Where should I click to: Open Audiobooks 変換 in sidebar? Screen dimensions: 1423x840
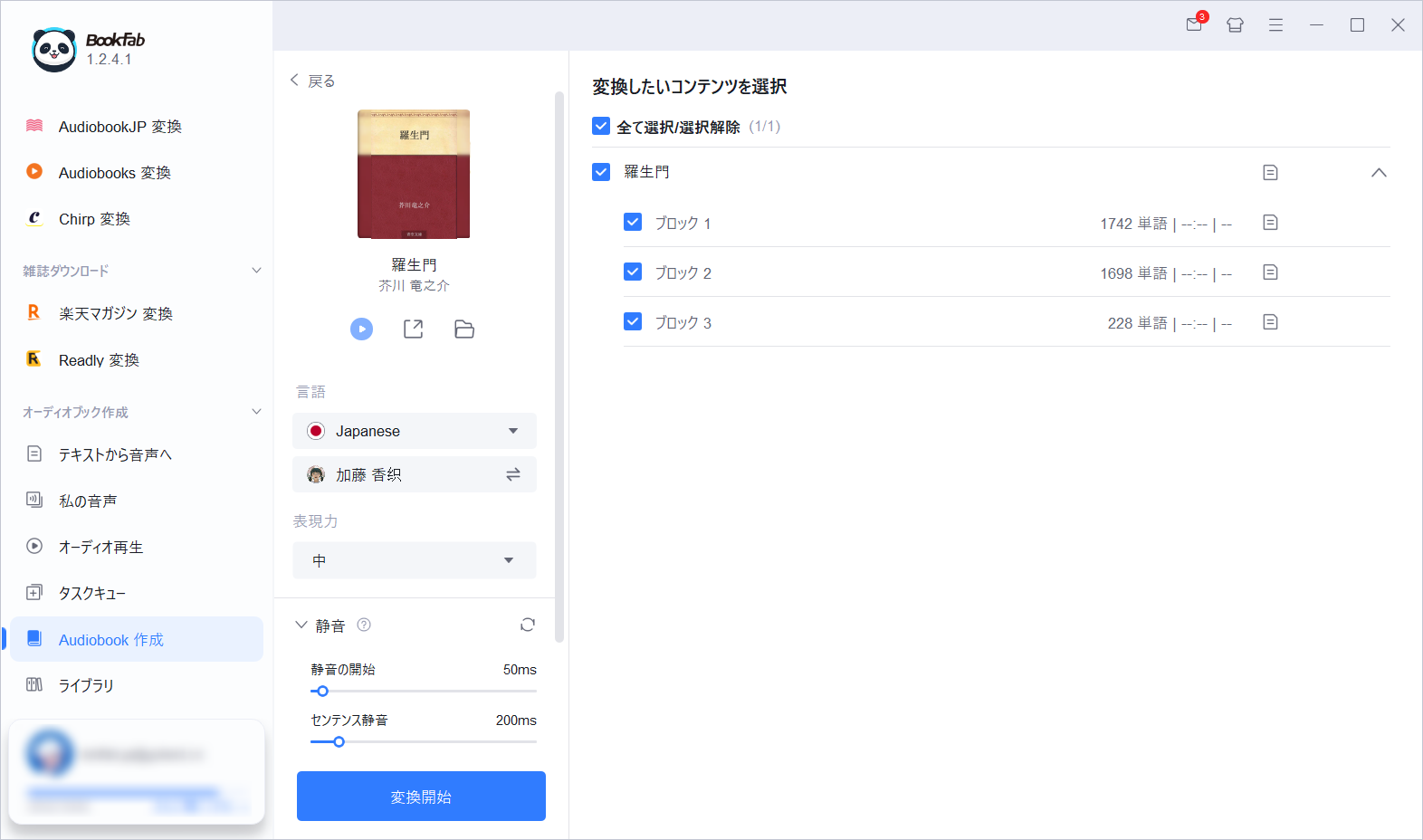[x=136, y=173]
